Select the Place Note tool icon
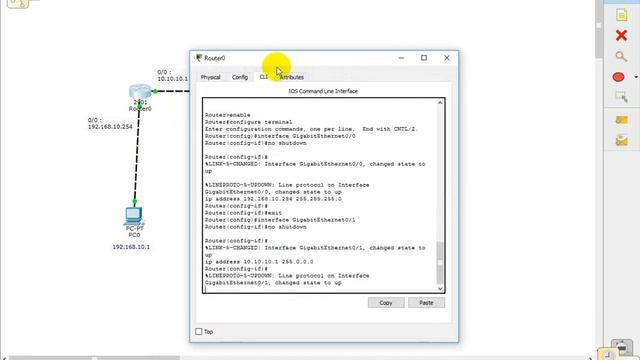The image size is (640, 360). click(621, 15)
